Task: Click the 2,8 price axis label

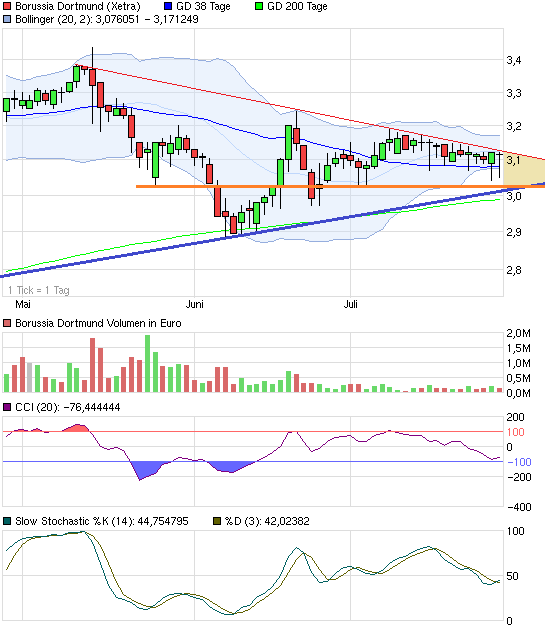Action: pyautogui.click(x=514, y=270)
